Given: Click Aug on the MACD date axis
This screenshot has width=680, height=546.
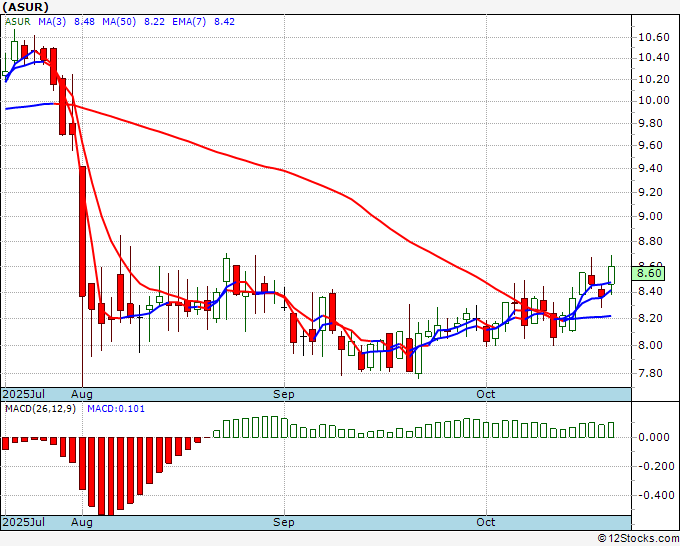Looking at the screenshot, I should tap(82, 522).
